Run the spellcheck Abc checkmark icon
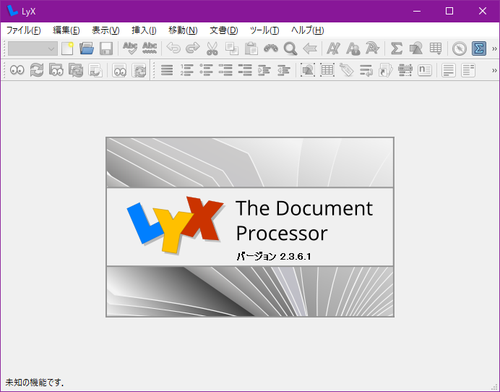This screenshot has width=500, height=392. pos(130,49)
